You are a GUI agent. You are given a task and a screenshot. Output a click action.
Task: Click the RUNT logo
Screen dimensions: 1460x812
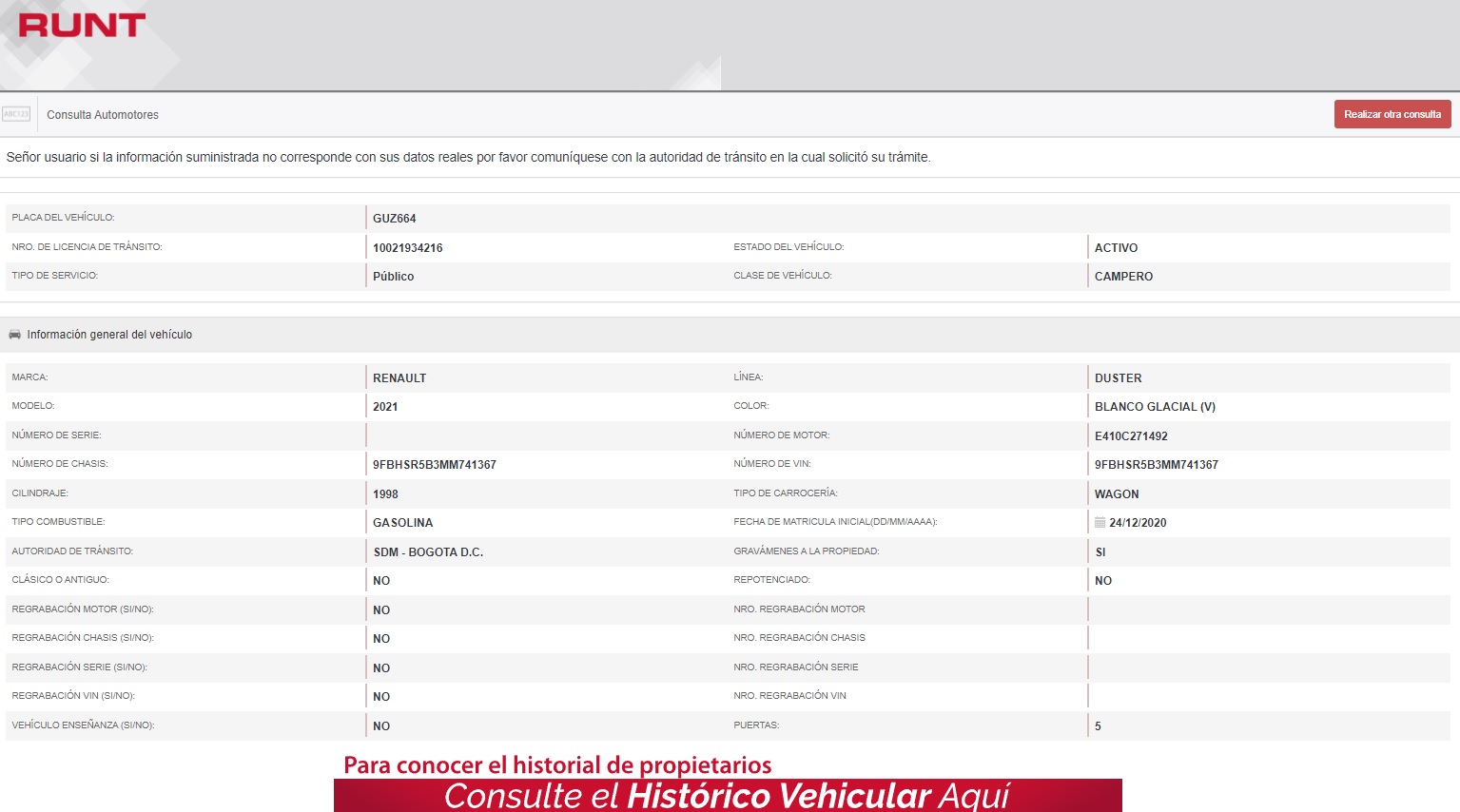point(82,26)
